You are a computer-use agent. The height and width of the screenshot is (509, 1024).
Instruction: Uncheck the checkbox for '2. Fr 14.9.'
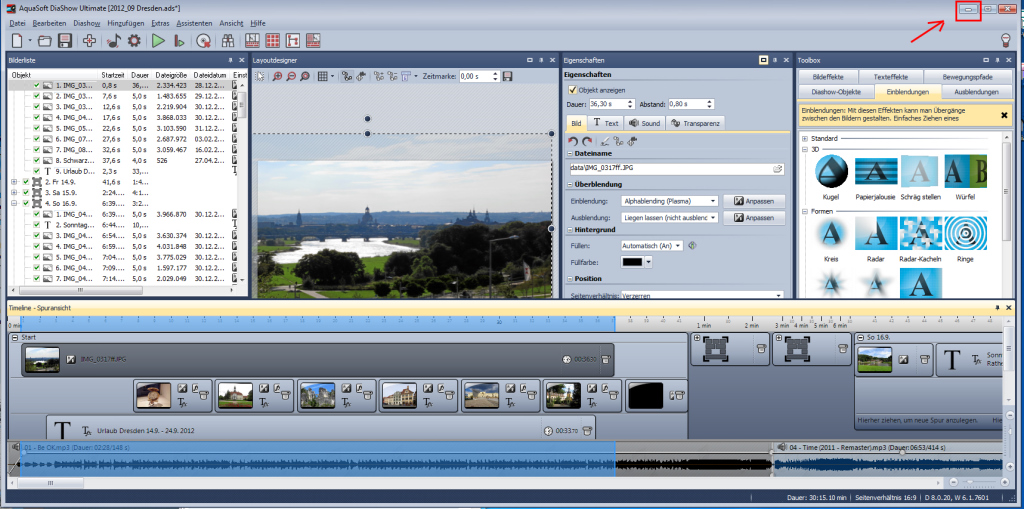(x=25, y=182)
